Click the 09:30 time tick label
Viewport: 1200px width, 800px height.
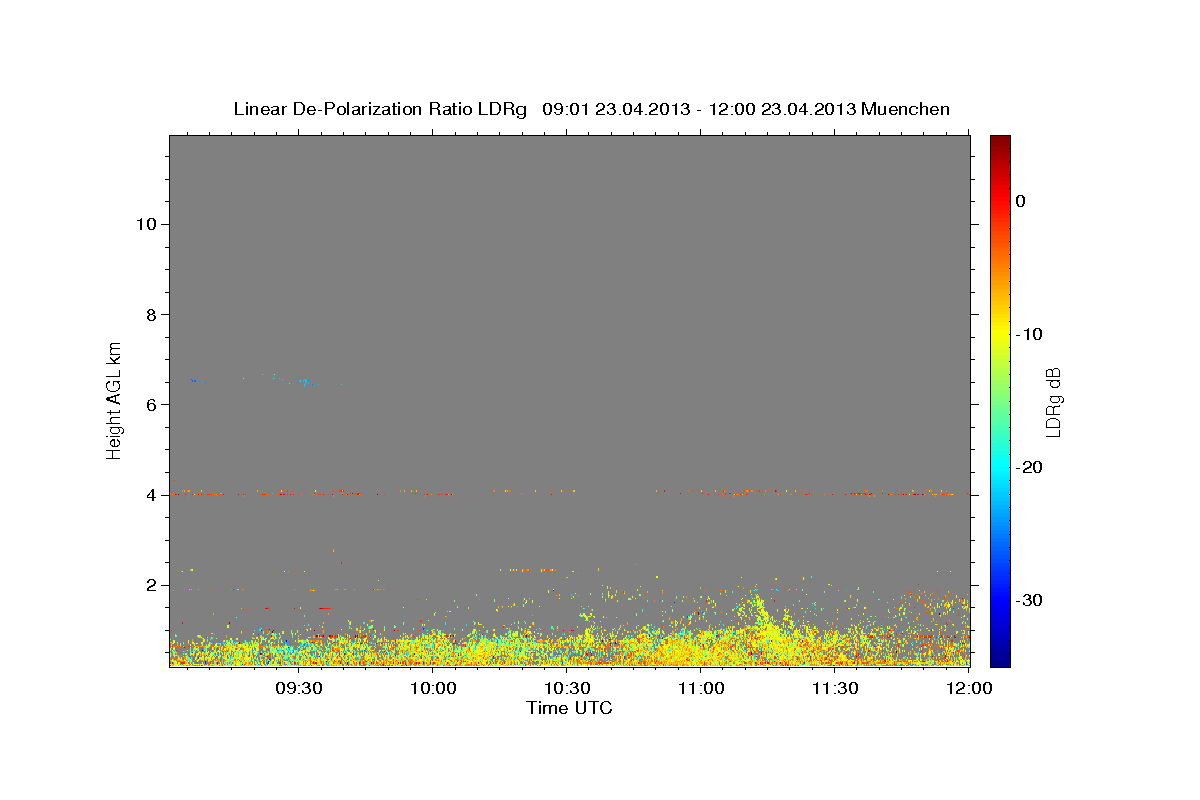(298, 688)
